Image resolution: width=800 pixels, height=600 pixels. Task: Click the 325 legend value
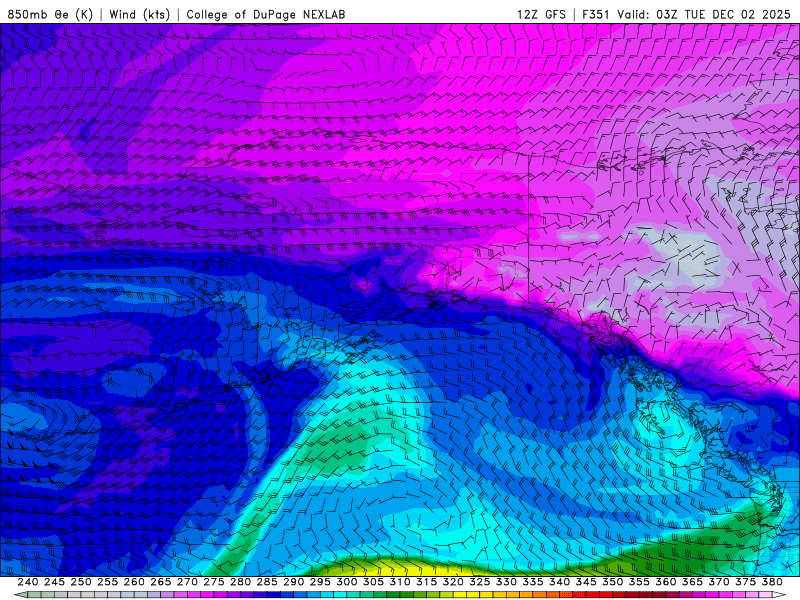pos(480,582)
